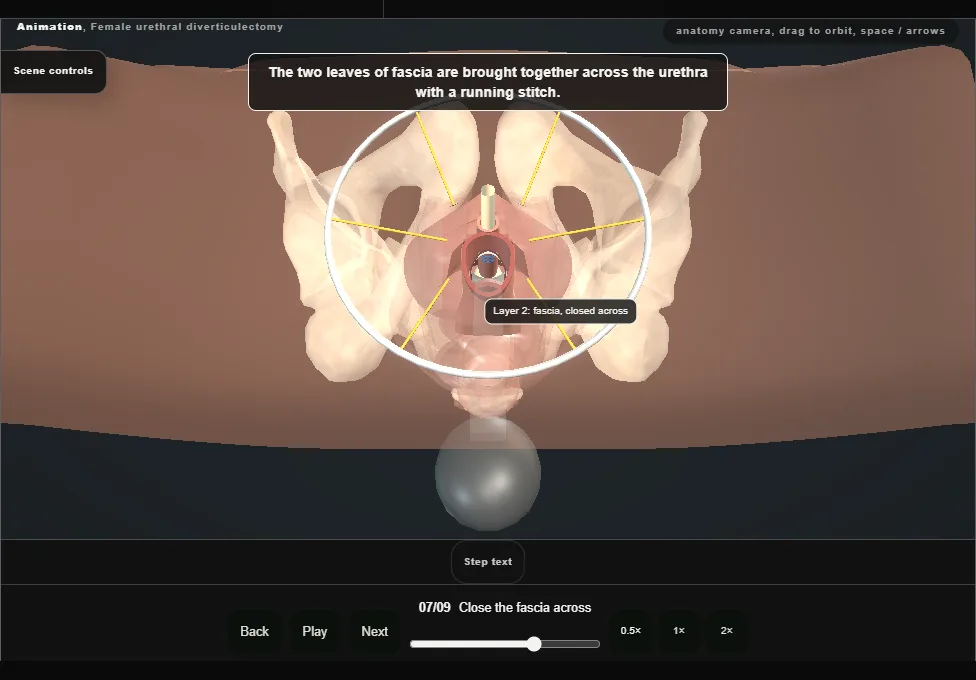Start the animation with Play
The image size is (976, 680).
click(315, 631)
